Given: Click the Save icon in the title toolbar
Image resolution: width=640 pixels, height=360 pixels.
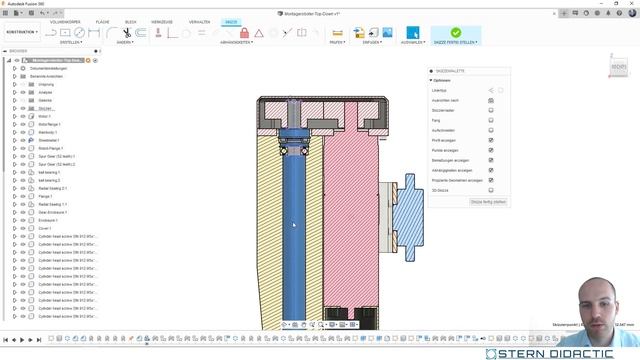Looking at the screenshot, I should click(x=31, y=13).
